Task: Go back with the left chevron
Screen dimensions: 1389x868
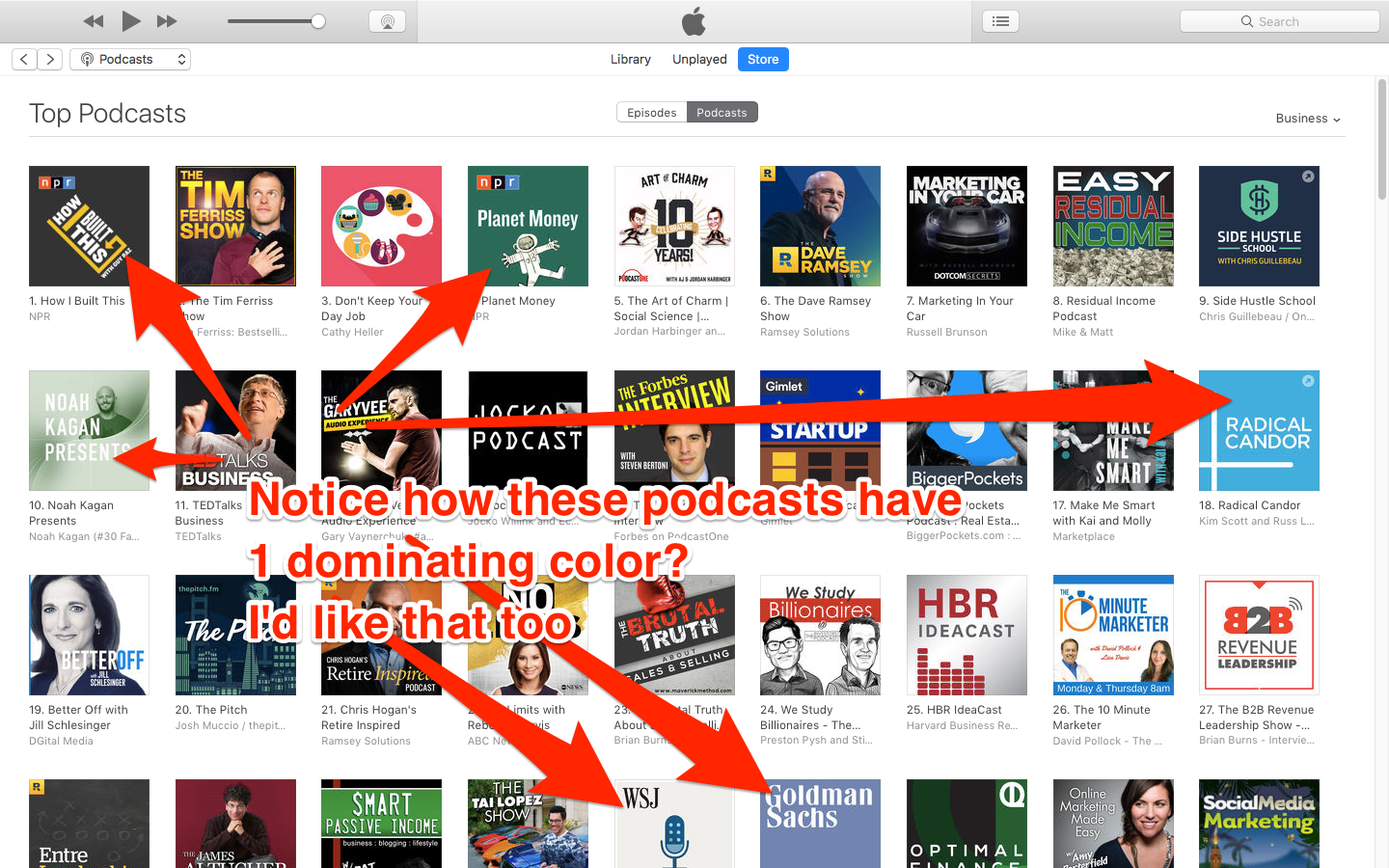Action: pyautogui.click(x=25, y=60)
